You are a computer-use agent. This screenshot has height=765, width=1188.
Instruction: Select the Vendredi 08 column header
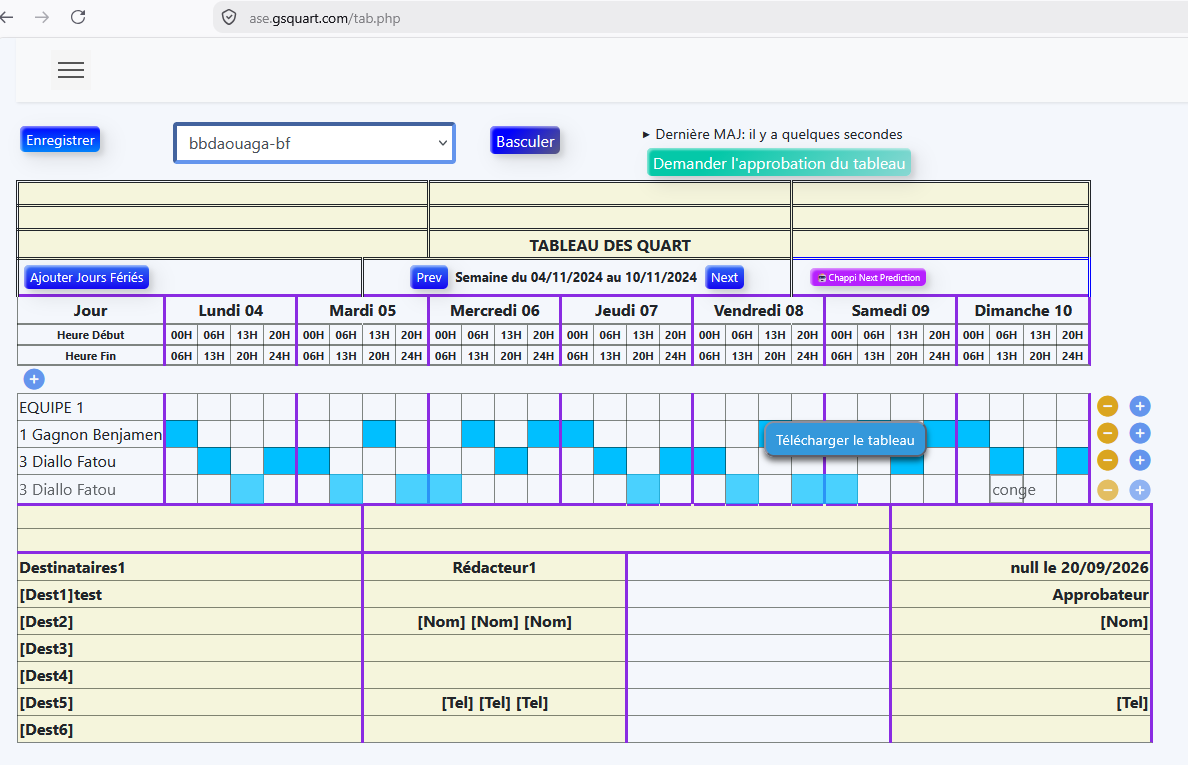tap(758, 311)
